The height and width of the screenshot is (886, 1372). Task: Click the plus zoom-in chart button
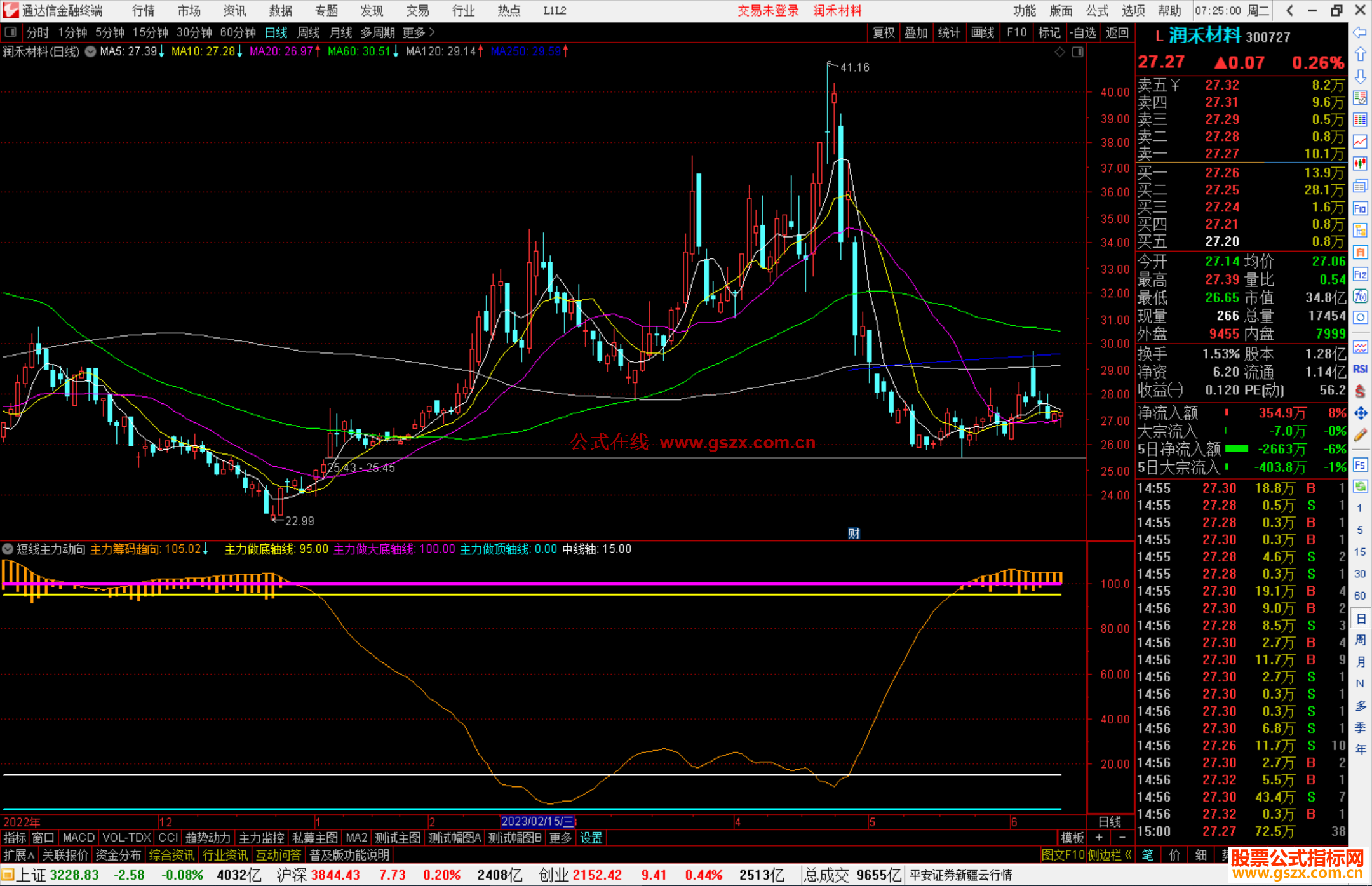pyautogui.click(x=1099, y=838)
